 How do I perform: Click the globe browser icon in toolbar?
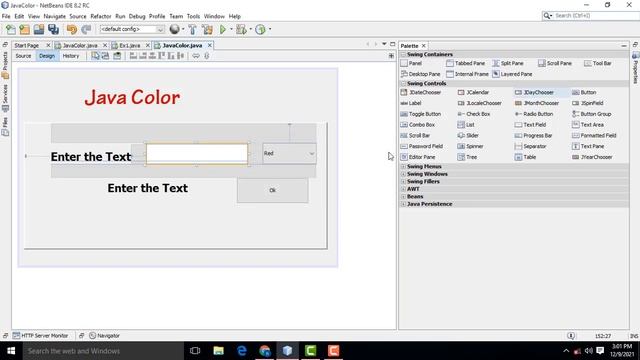pyautogui.click(x=175, y=29)
